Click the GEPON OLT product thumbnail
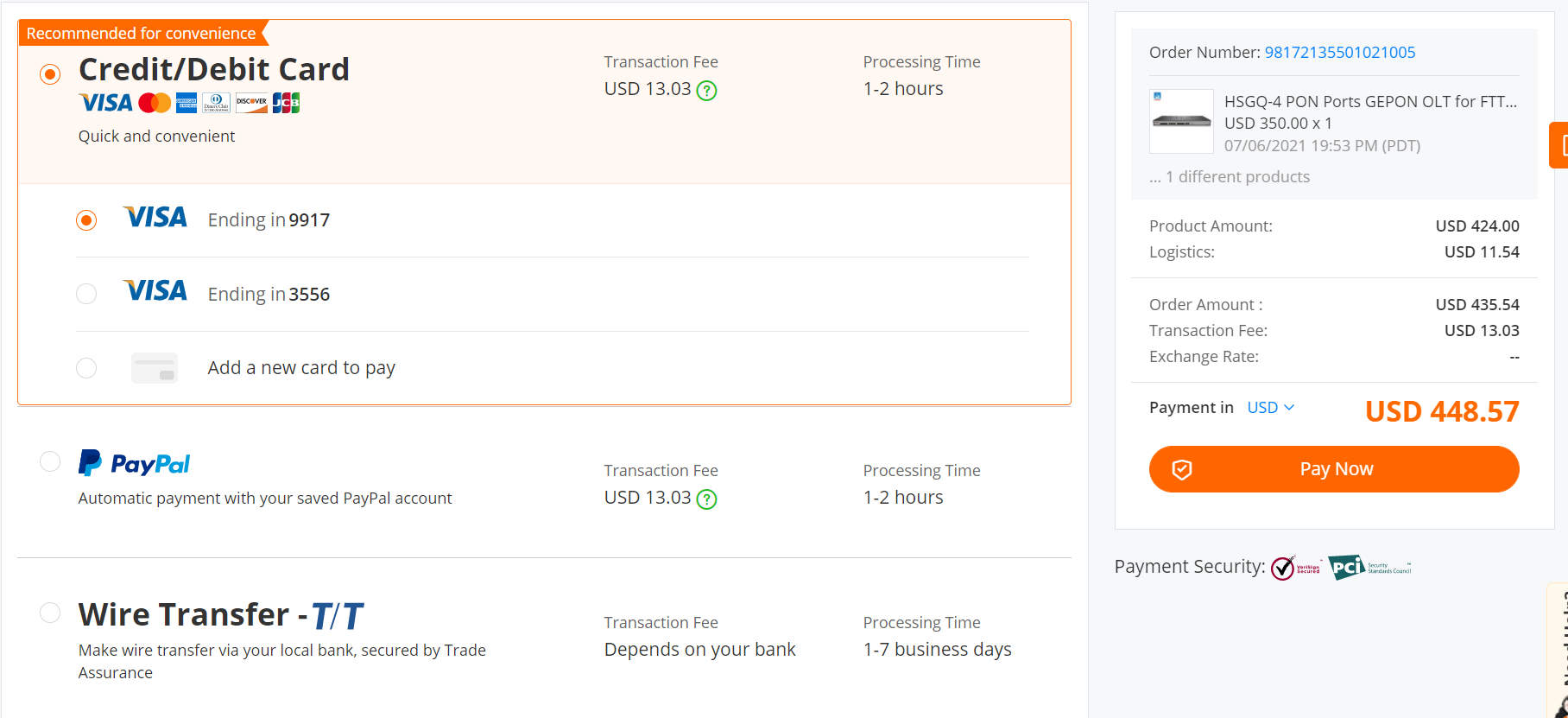The width and height of the screenshot is (1568, 718). 1181,122
